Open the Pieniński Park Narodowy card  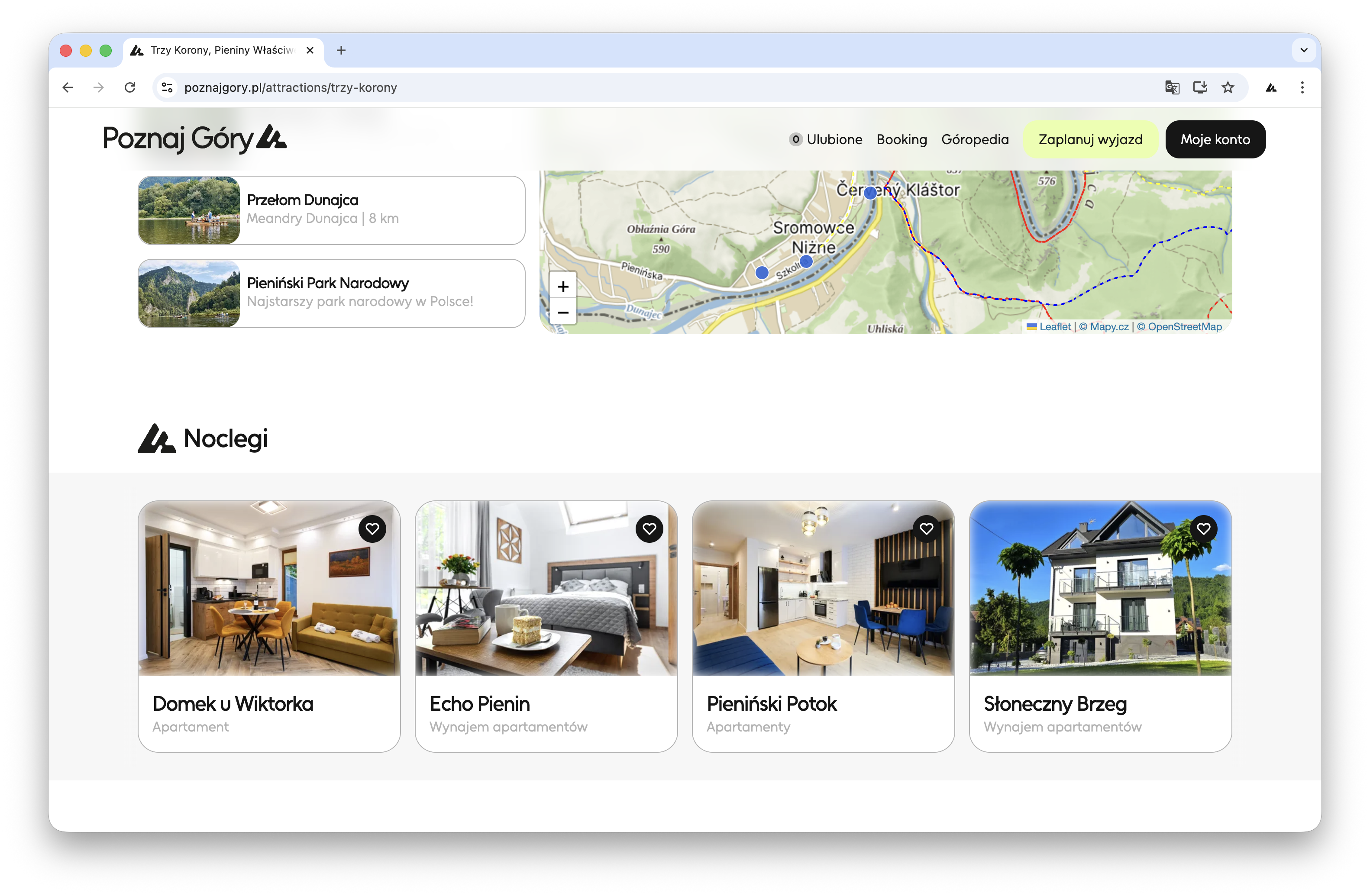click(331, 293)
